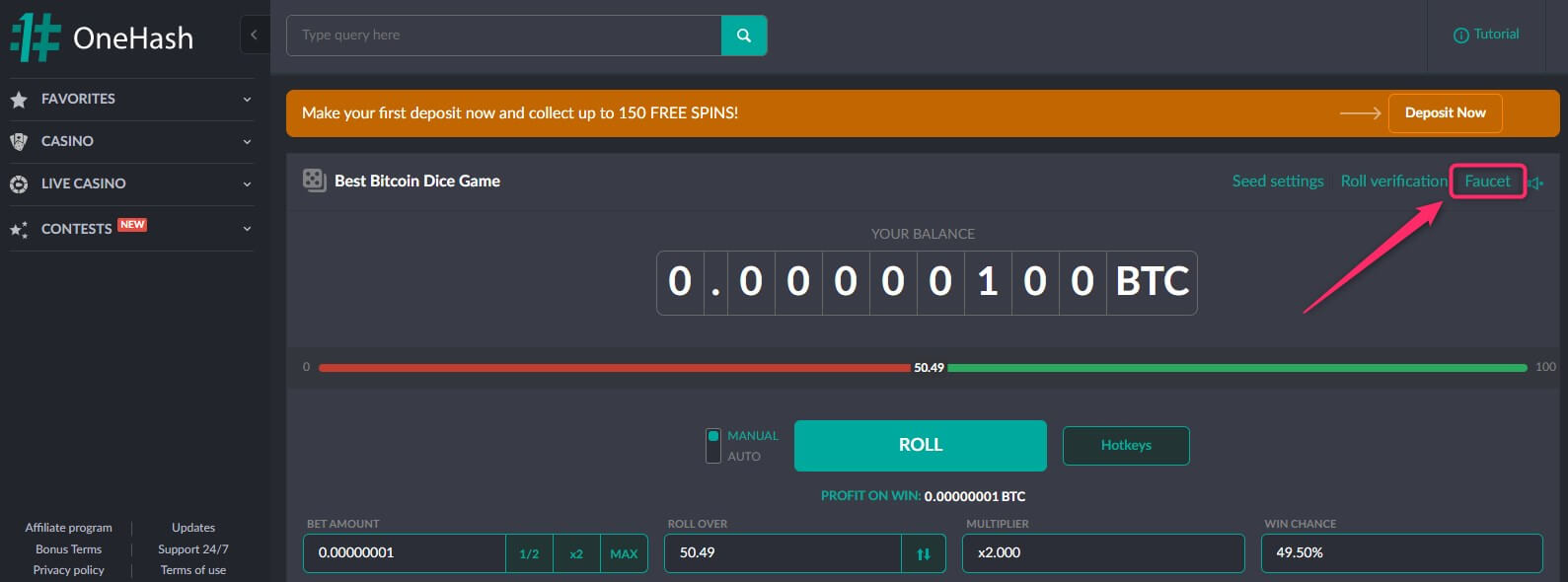Click the chip icon beside Live Casino

[19, 184]
